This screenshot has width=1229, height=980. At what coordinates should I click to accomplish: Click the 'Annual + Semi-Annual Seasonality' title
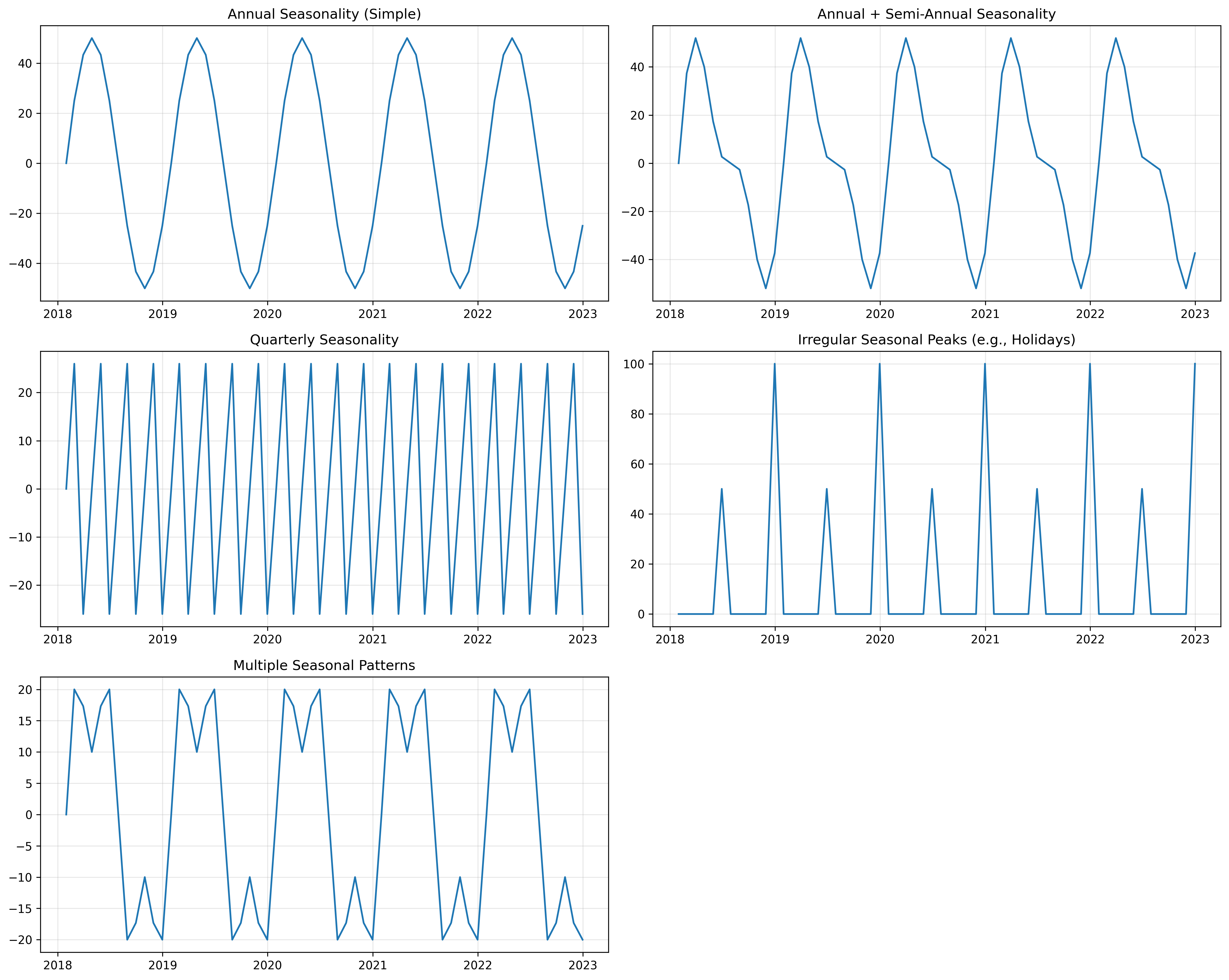[x=936, y=14]
